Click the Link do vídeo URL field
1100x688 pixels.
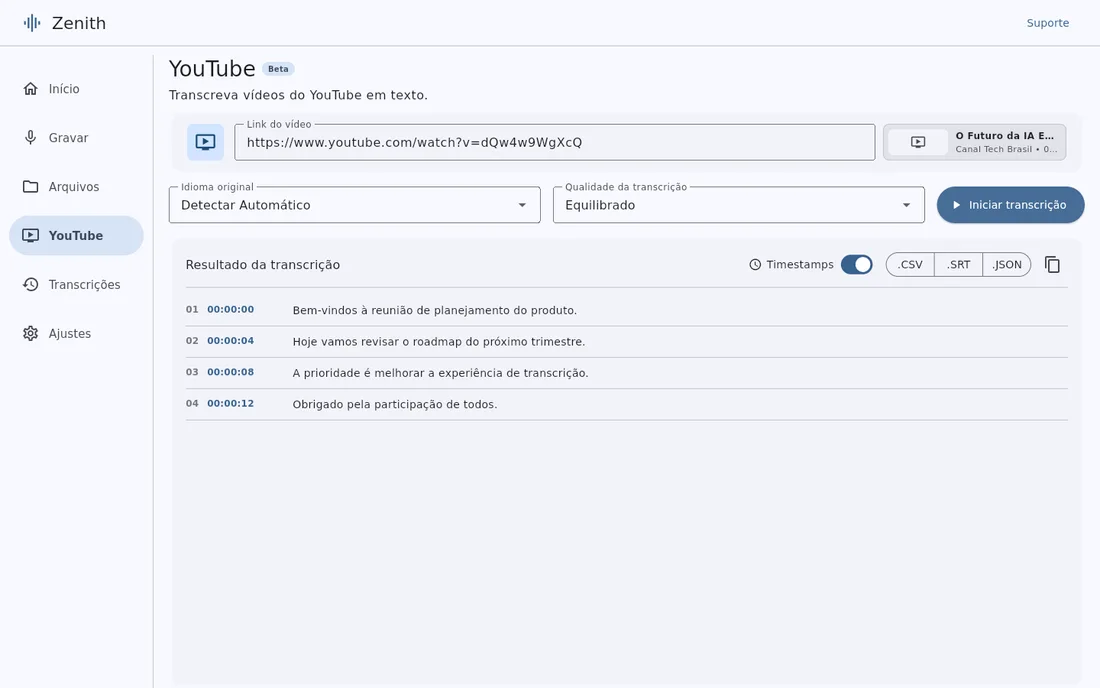click(x=555, y=142)
